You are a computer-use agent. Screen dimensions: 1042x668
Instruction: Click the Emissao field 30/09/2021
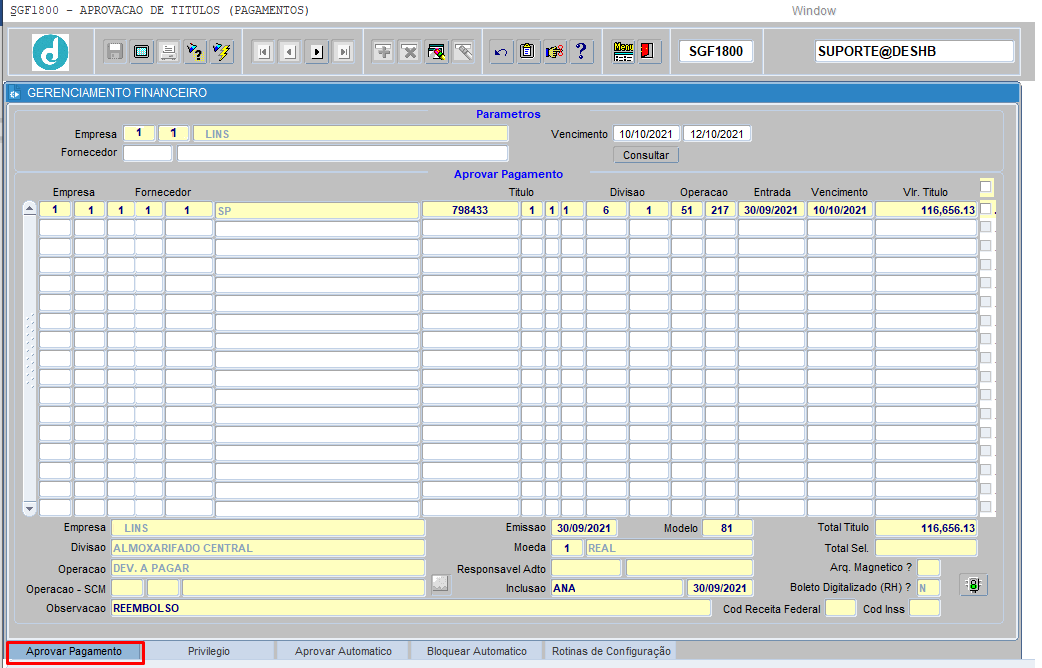[583, 528]
